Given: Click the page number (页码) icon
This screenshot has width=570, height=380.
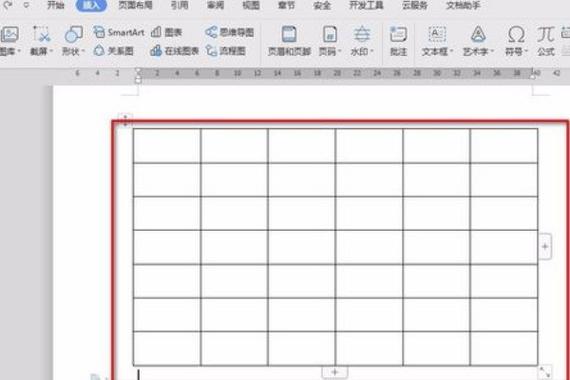Looking at the screenshot, I should (x=330, y=35).
